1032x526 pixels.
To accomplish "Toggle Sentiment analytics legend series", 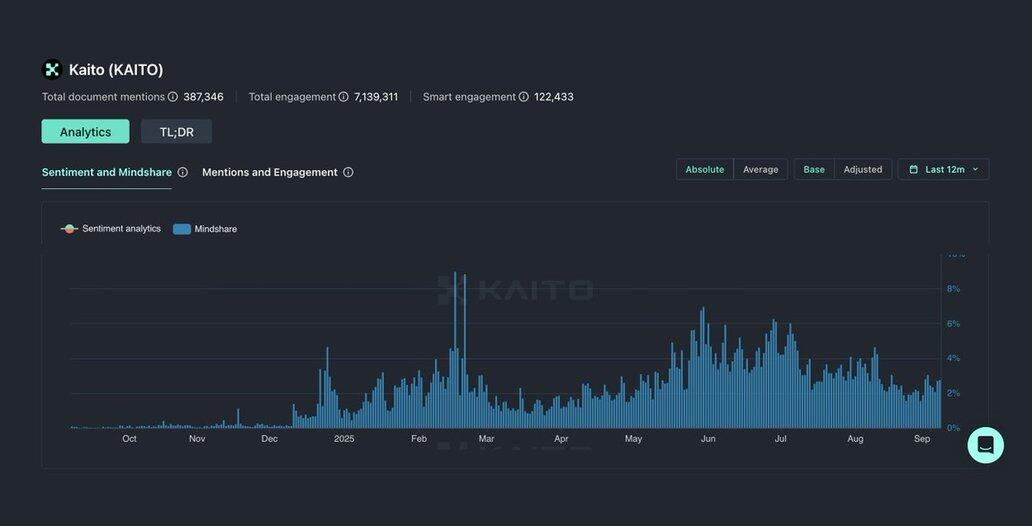I will point(111,229).
